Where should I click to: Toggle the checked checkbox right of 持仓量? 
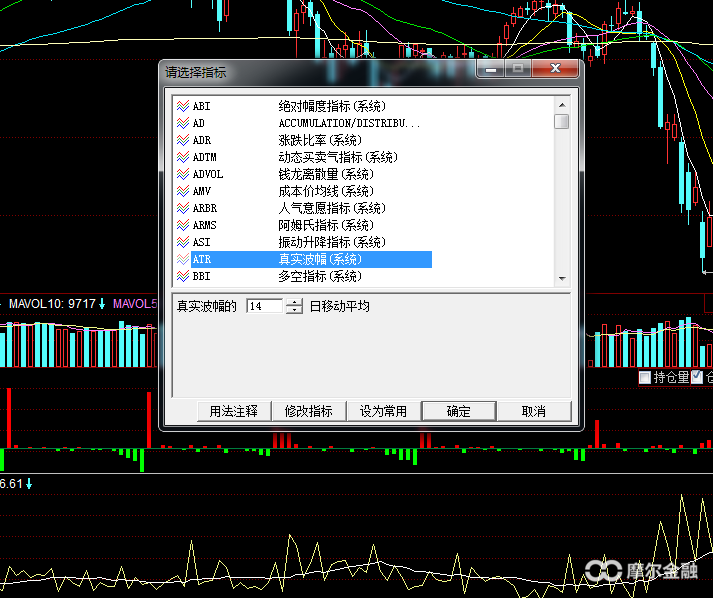tap(697, 377)
